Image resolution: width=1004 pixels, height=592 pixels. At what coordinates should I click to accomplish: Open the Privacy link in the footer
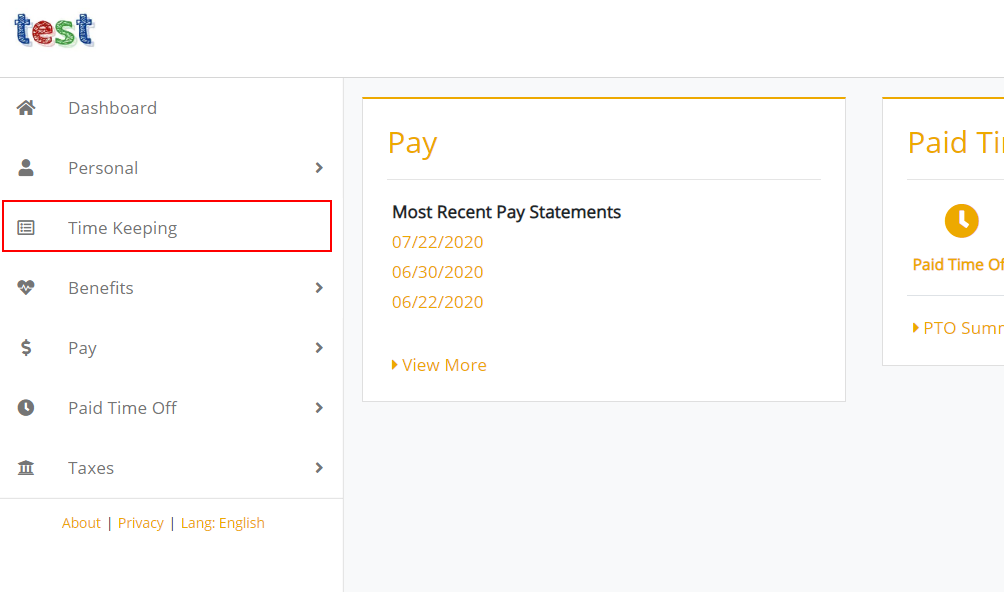140,523
